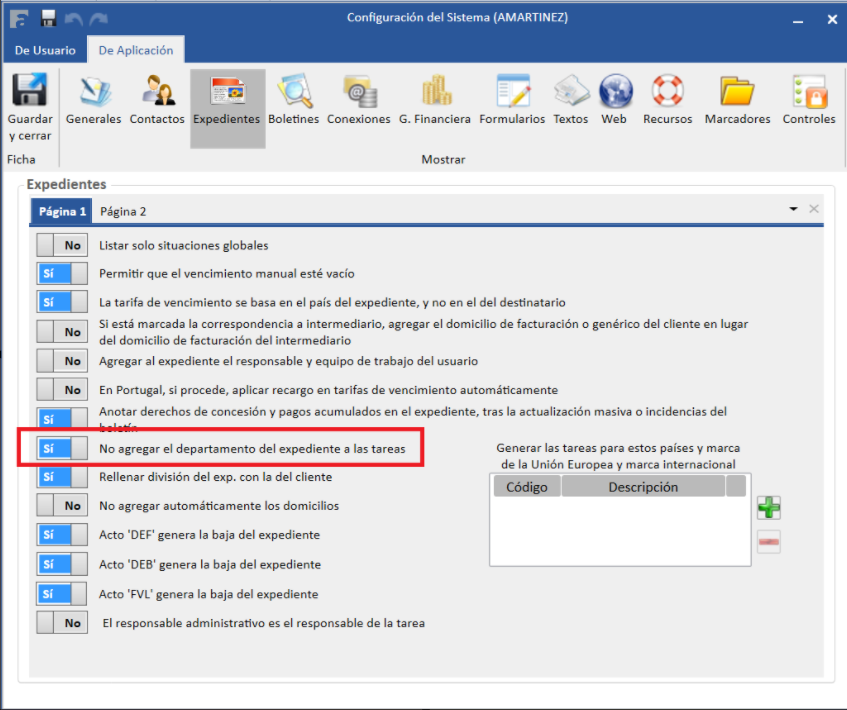Toggle Acto 'DEF' genera la baja switch
Screen dimensions: 847x710
62,534
